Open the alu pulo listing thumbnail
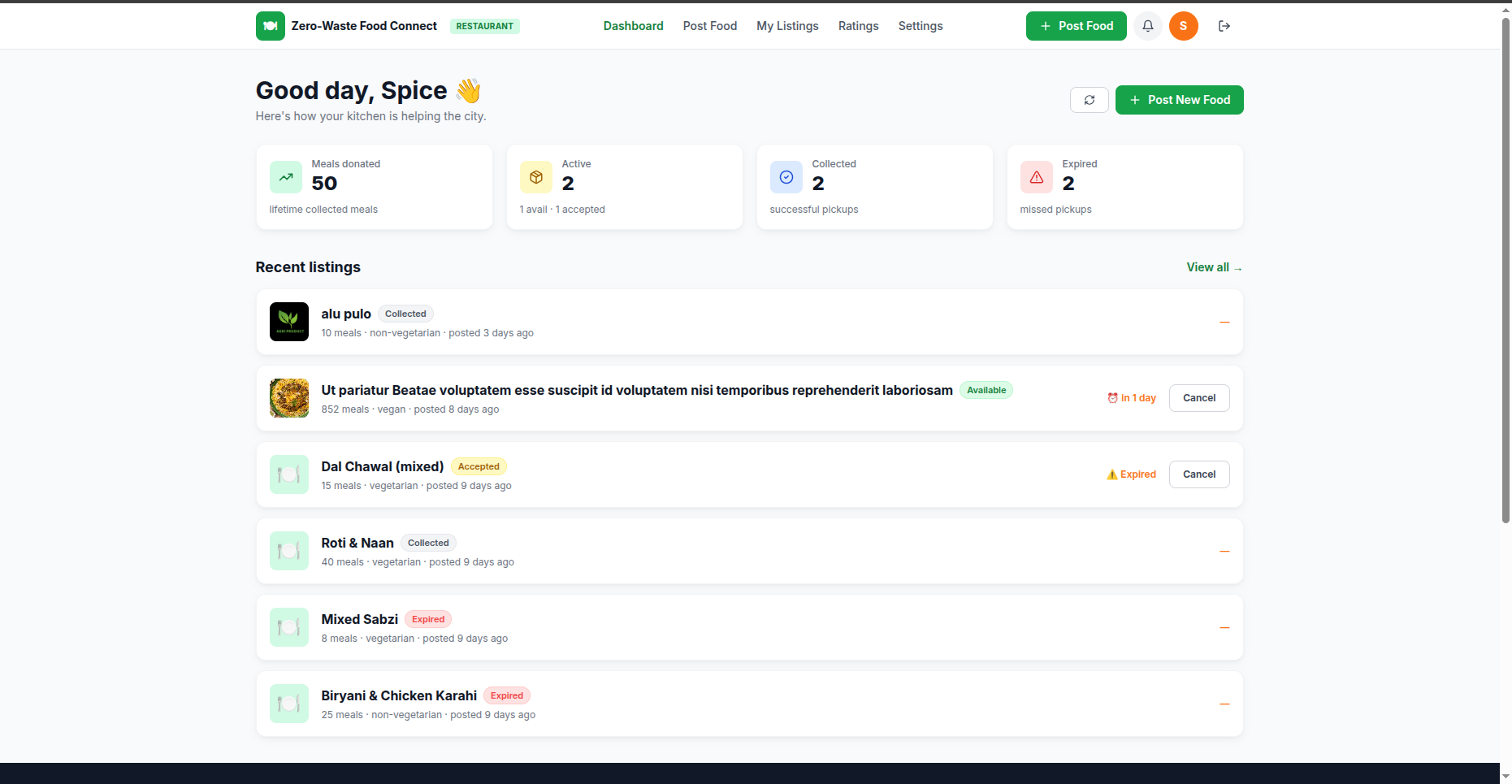 pos(289,322)
